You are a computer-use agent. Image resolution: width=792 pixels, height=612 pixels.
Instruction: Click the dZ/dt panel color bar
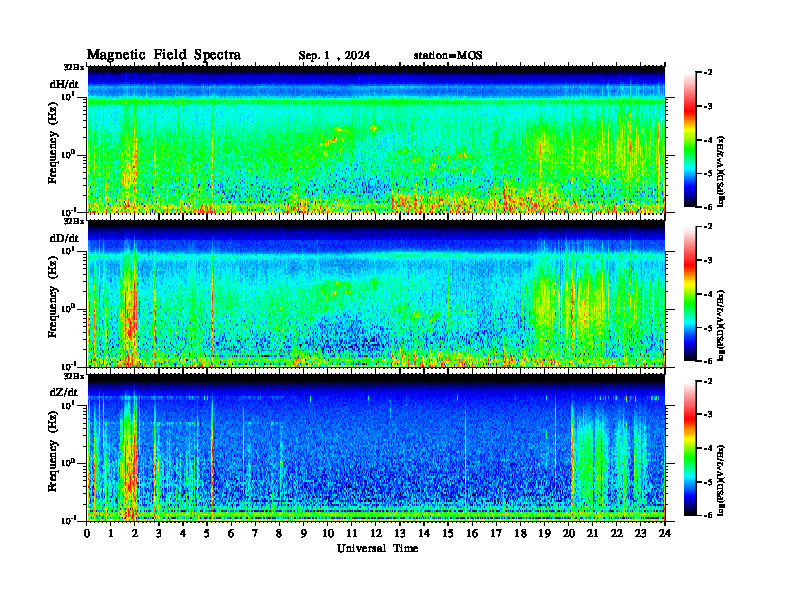(x=690, y=448)
